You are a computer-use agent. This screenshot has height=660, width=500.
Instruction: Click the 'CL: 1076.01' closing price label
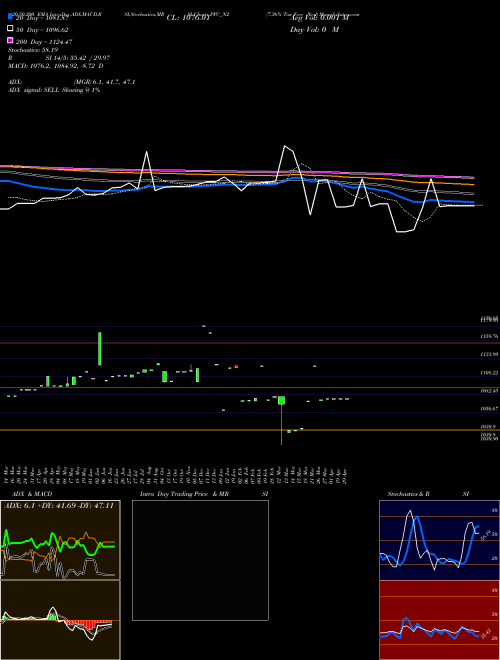(188, 18)
